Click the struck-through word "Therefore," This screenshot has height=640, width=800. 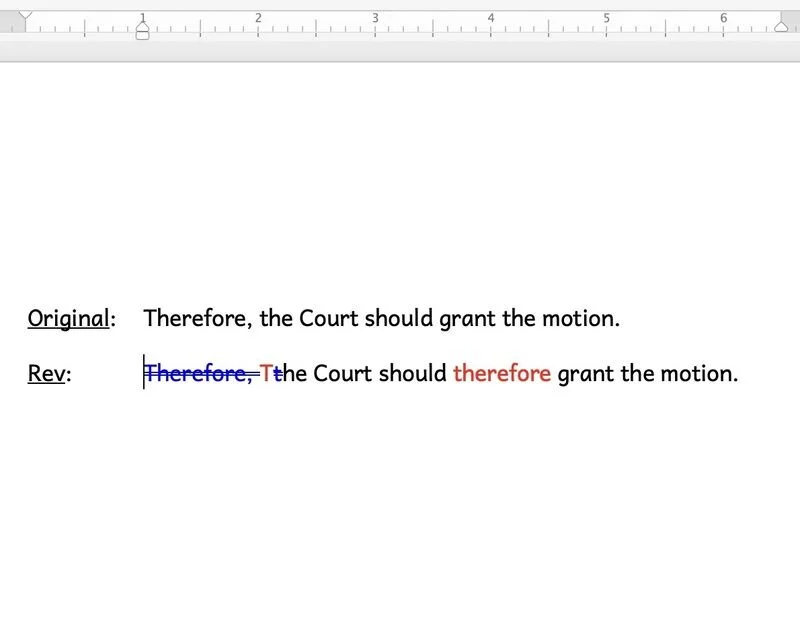(198, 373)
